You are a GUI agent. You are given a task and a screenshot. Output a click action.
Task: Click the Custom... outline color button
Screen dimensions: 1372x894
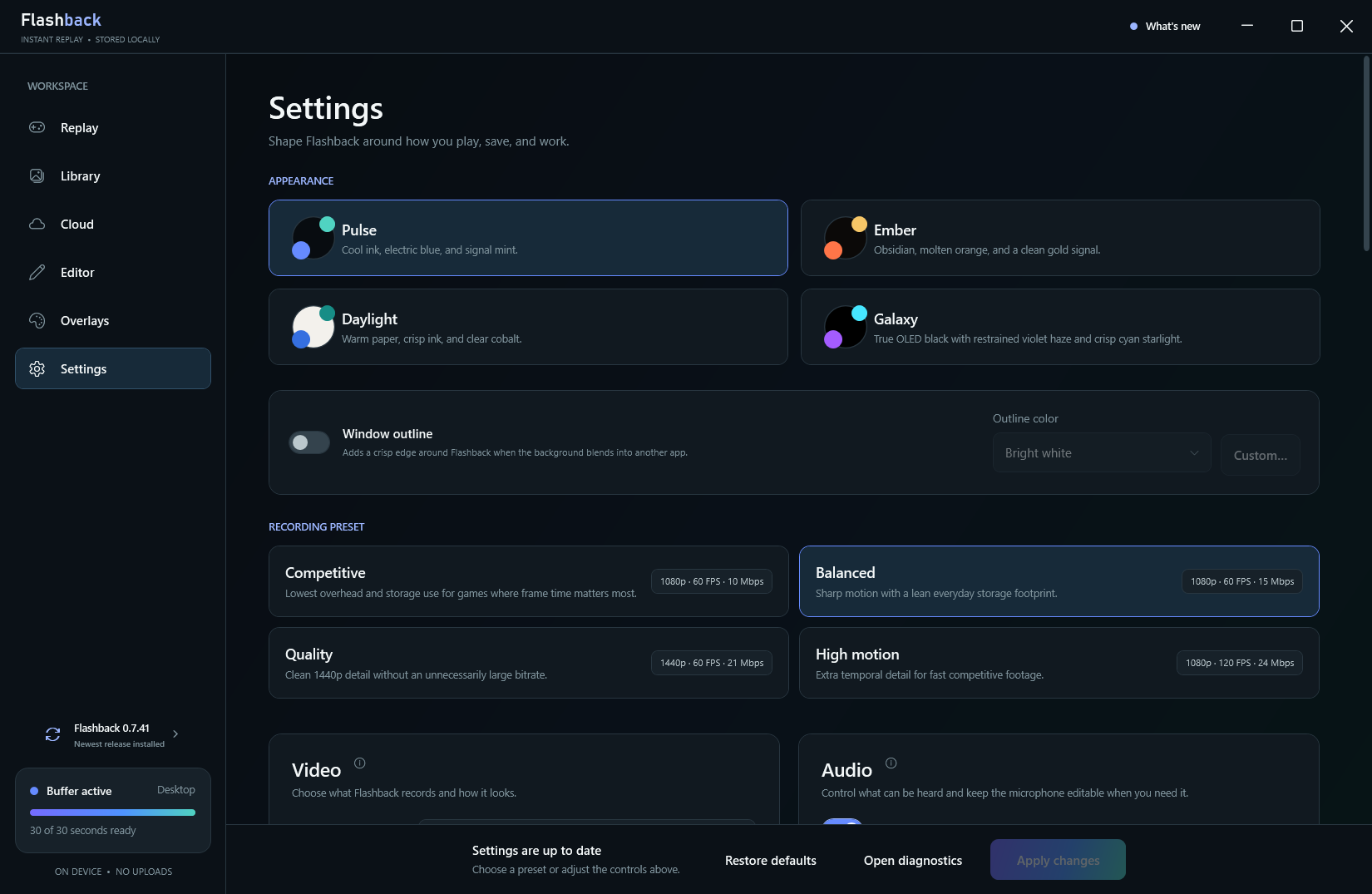(1261, 455)
